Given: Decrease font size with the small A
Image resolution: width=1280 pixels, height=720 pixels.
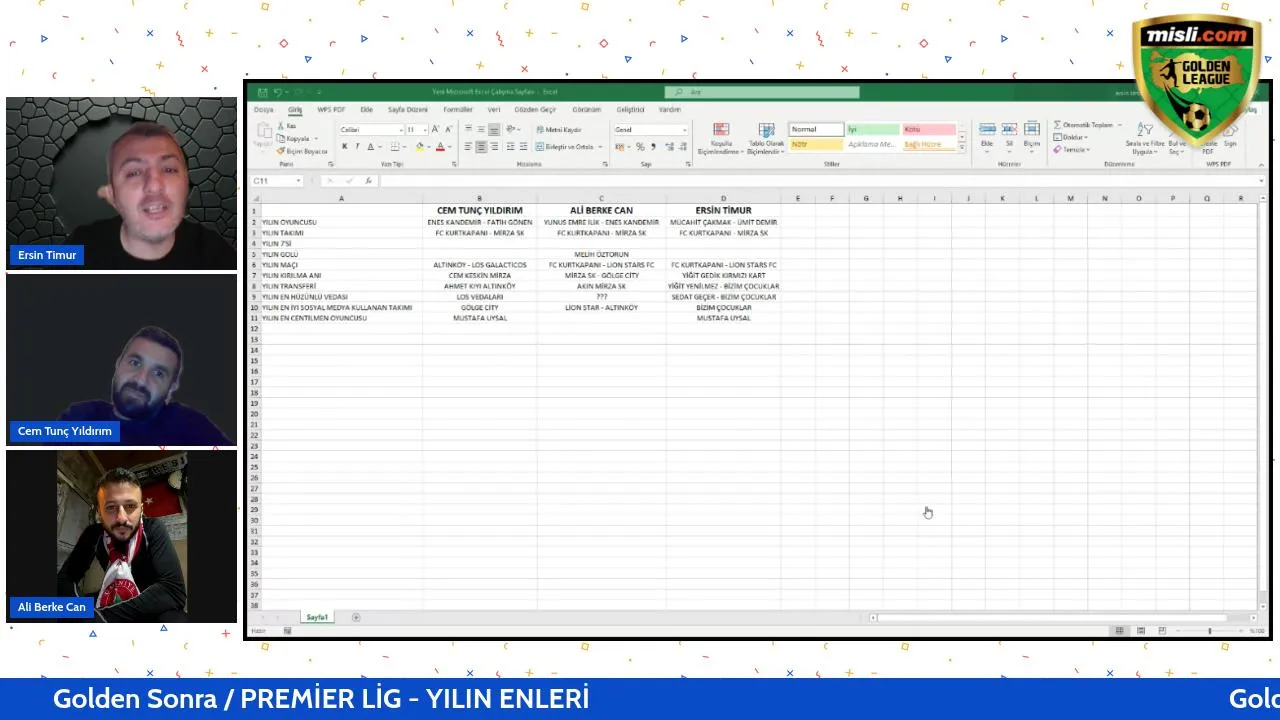Looking at the screenshot, I should click(448, 129).
